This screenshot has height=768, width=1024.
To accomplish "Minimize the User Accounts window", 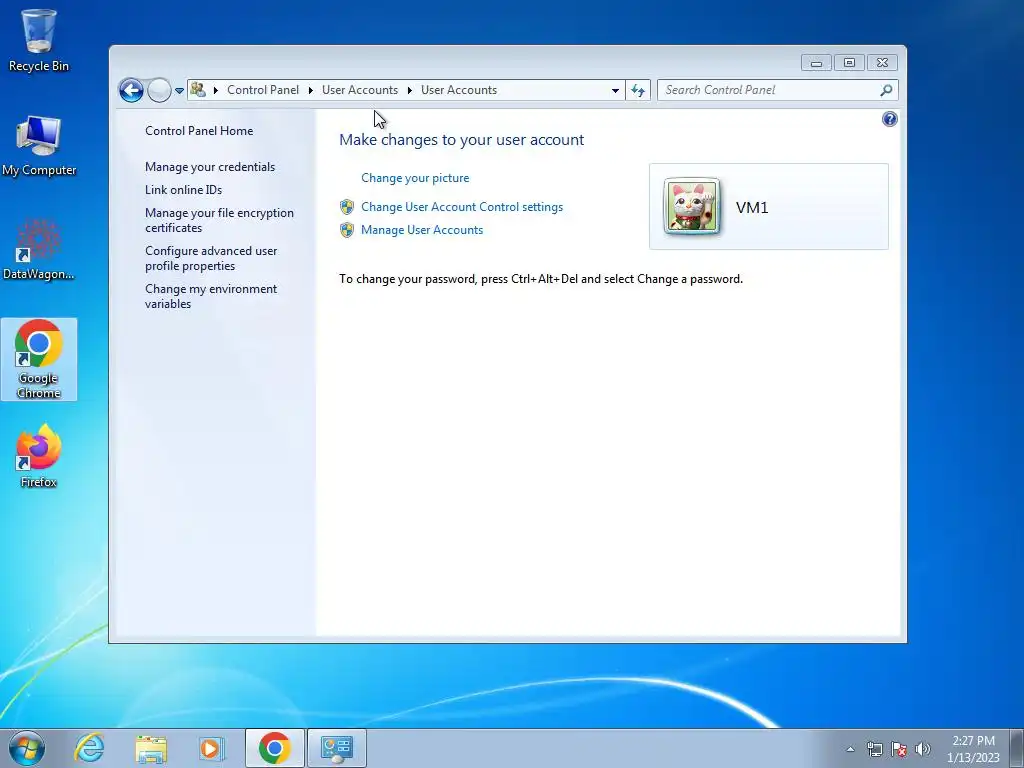I will pyautogui.click(x=816, y=63).
